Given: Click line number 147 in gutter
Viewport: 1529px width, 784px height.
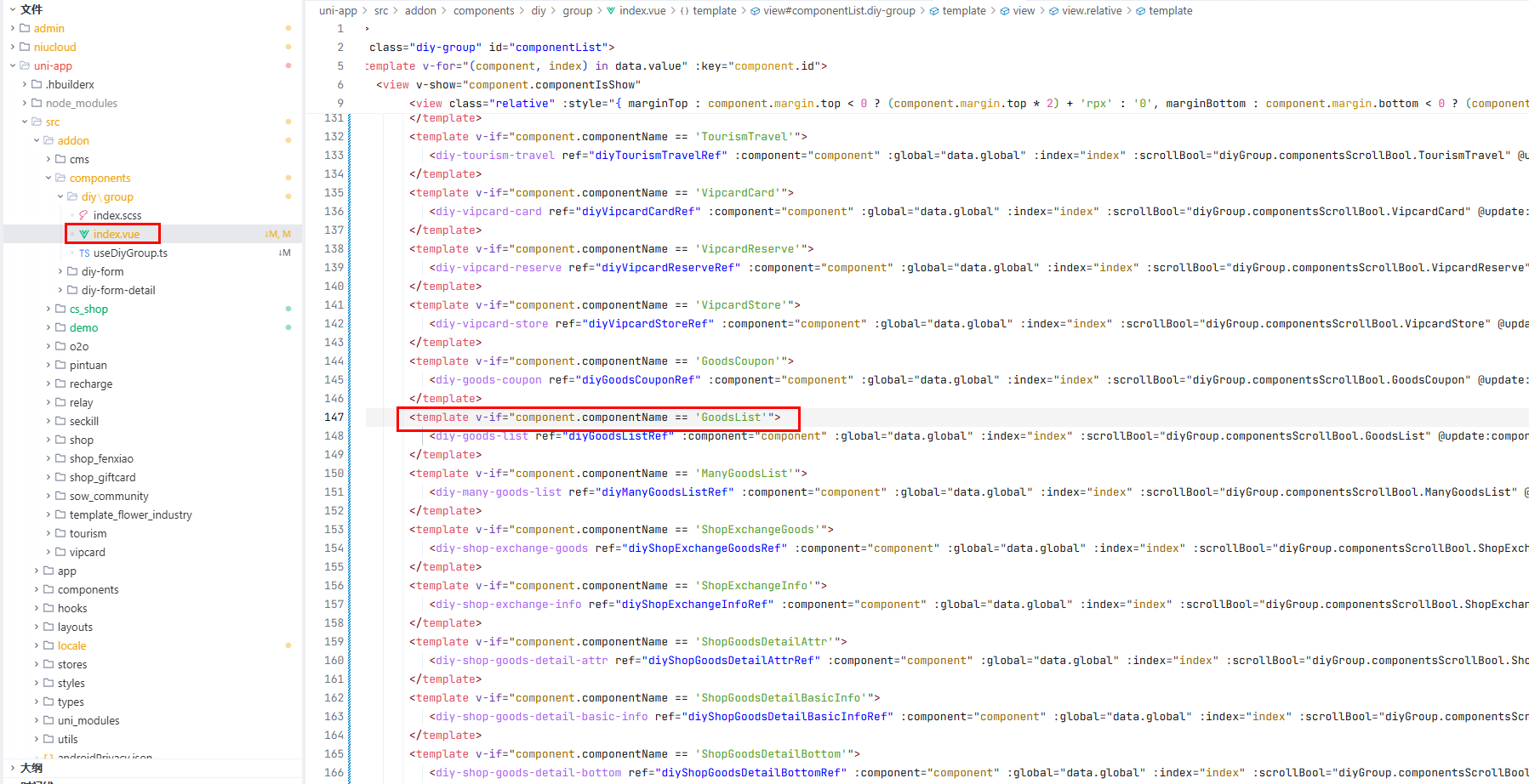Looking at the screenshot, I should [334, 418].
